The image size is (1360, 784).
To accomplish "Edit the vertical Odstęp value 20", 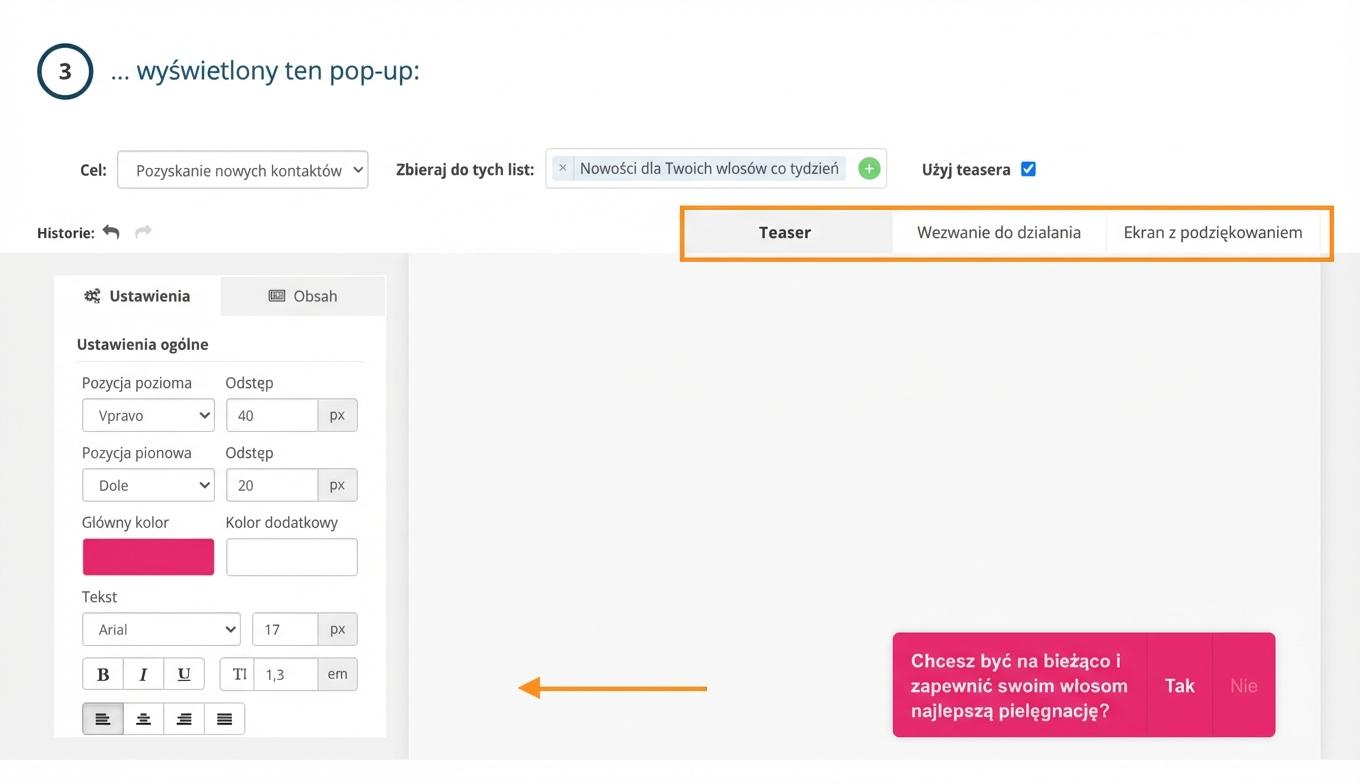I will [272, 485].
